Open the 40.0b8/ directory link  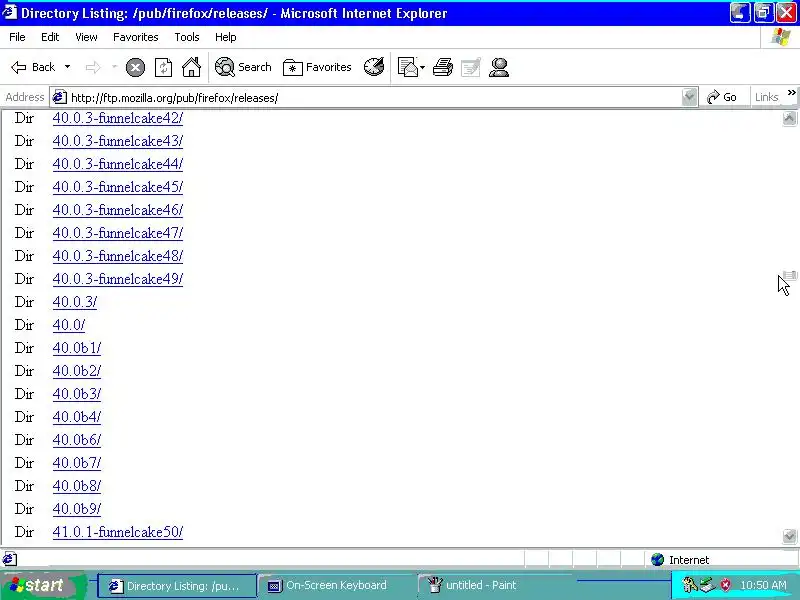[77, 485]
